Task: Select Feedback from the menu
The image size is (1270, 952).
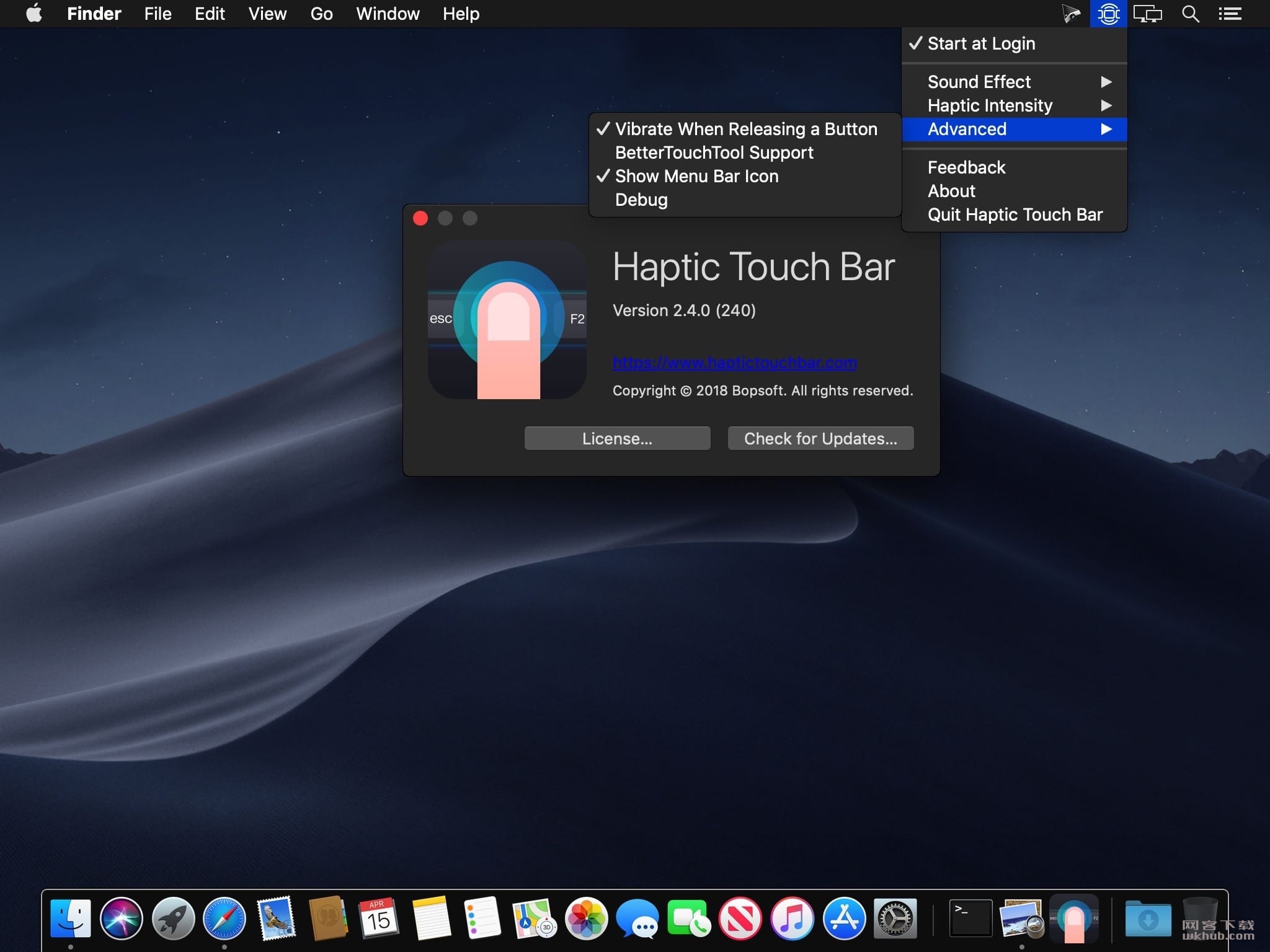Action: click(1015, 167)
